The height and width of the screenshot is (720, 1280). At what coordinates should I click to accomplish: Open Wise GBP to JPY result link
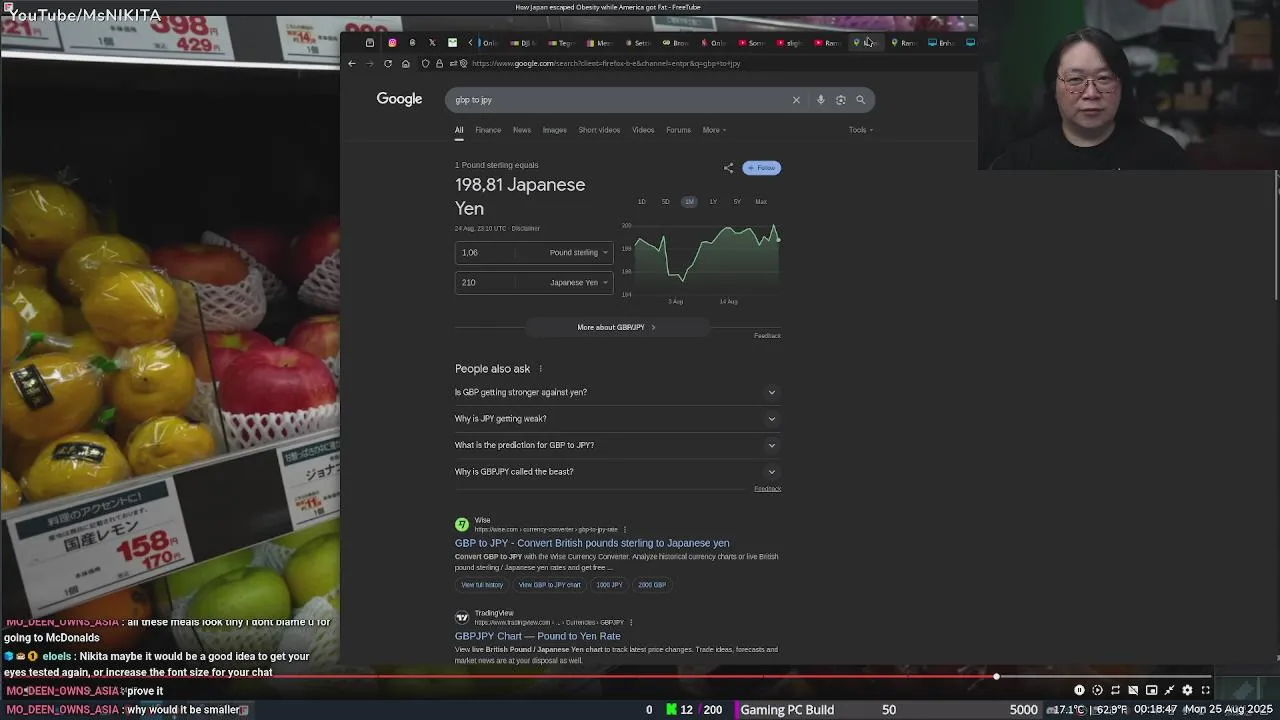click(592, 543)
